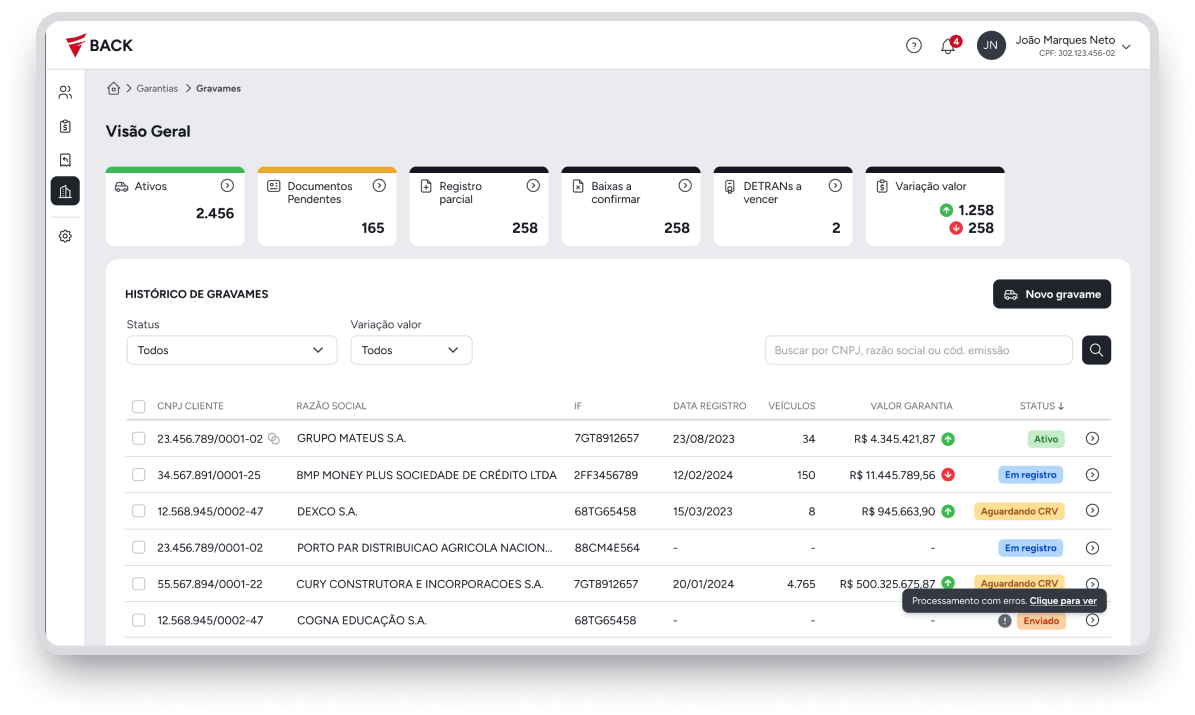
Task: Click value R$ 500.325.675,87
Action: (x=887, y=584)
